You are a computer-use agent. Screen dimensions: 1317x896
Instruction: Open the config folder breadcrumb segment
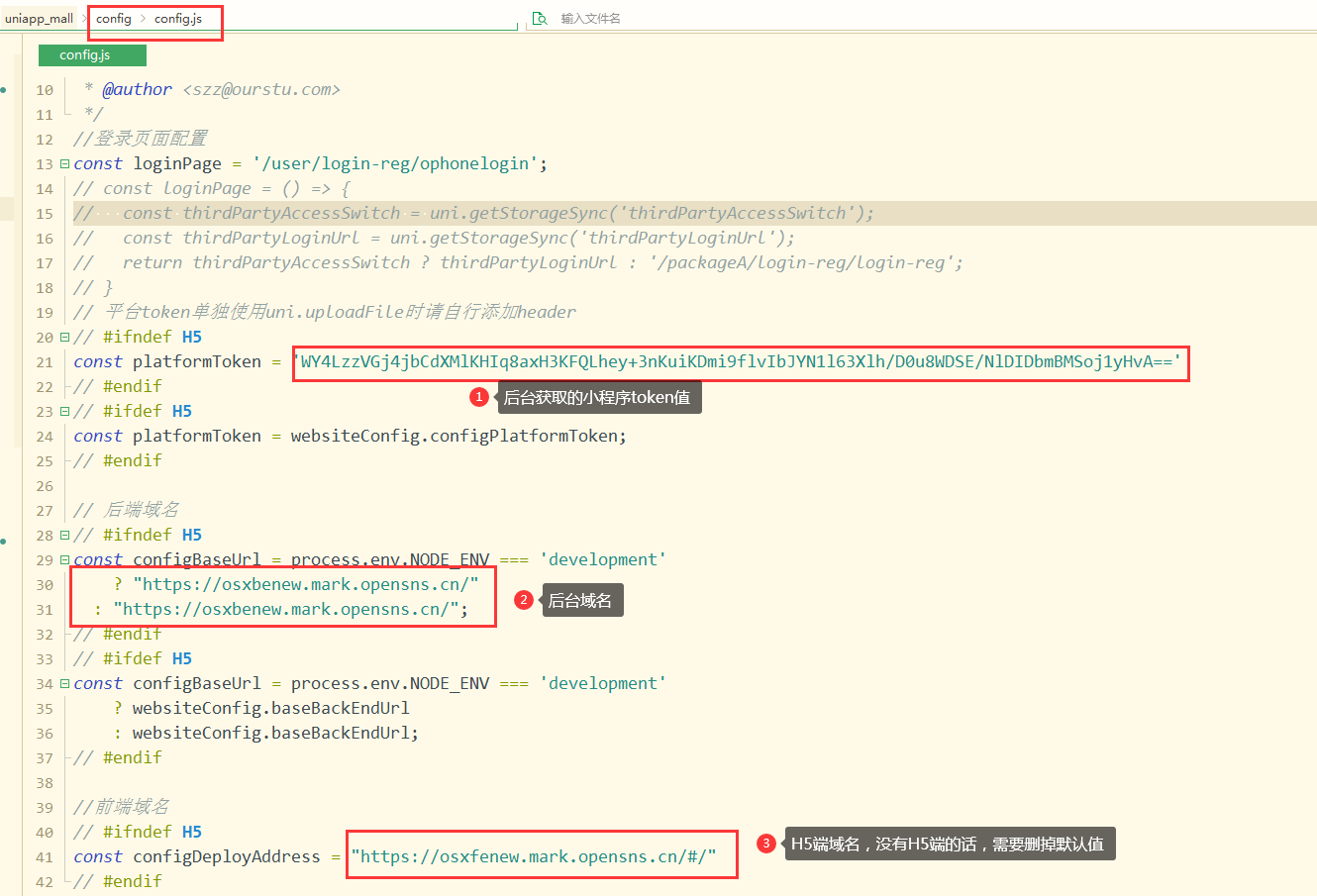tap(114, 18)
